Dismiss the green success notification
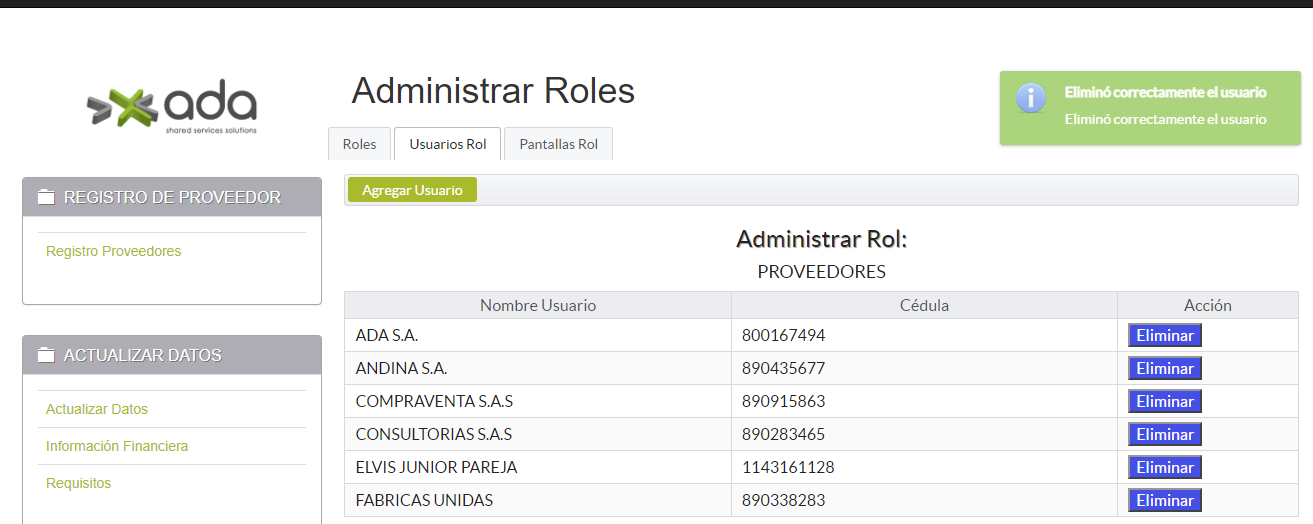Viewport: 1313px width, 524px height. [x=1148, y=108]
